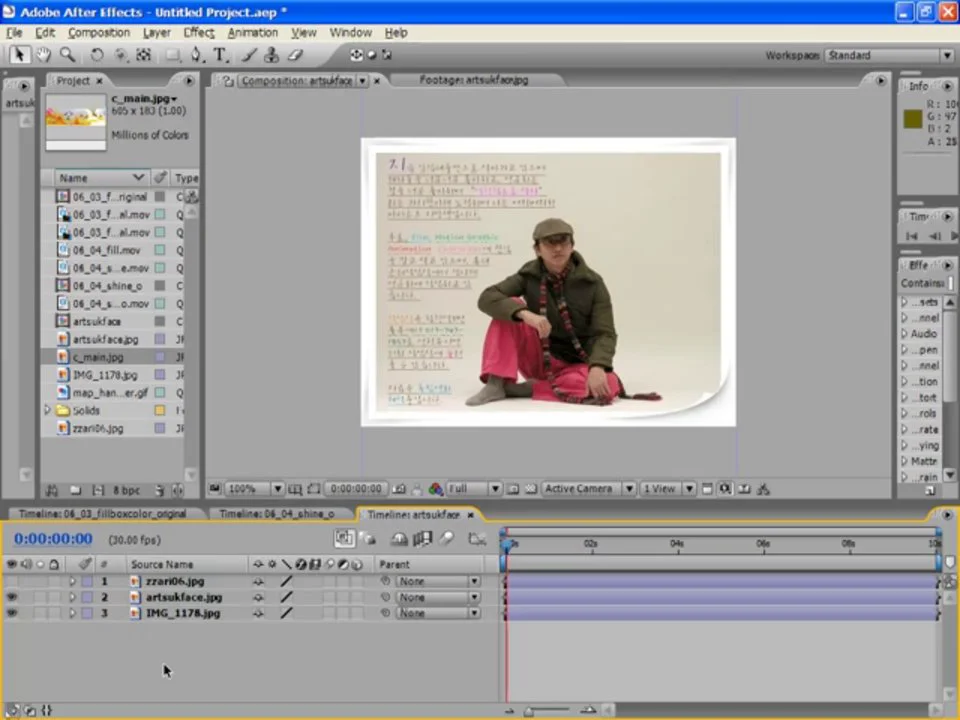This screenshot has width=960, height=720.
Task: Open the Composition menu
Action: tap(99, 32)
